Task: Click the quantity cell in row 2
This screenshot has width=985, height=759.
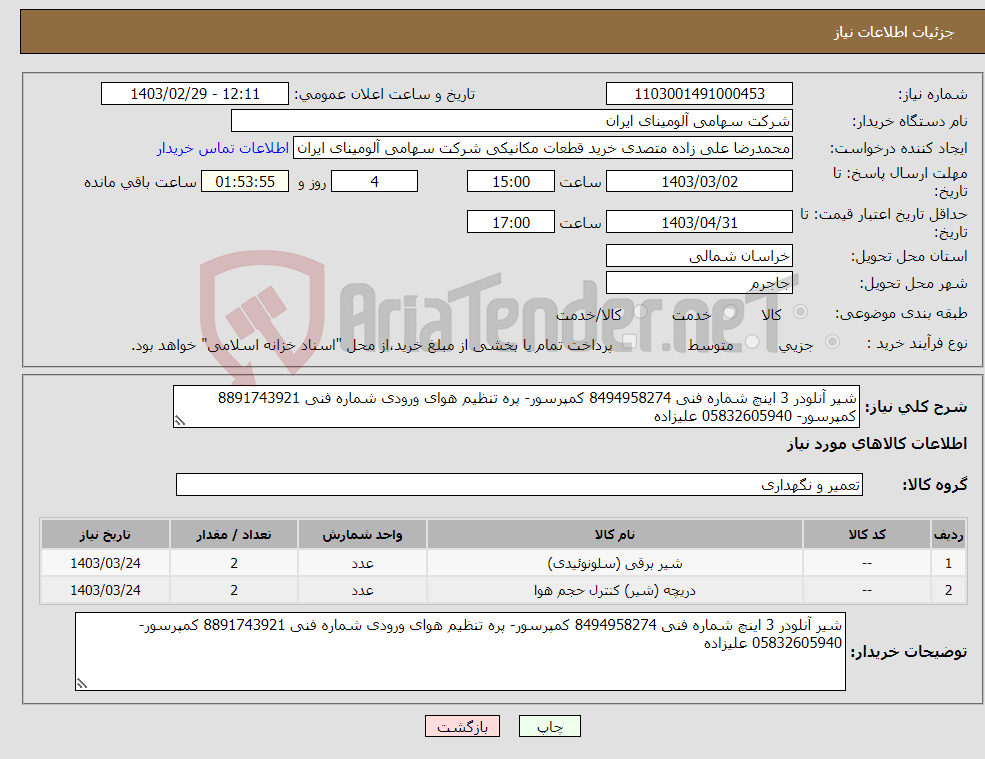Action: point(234,590)
